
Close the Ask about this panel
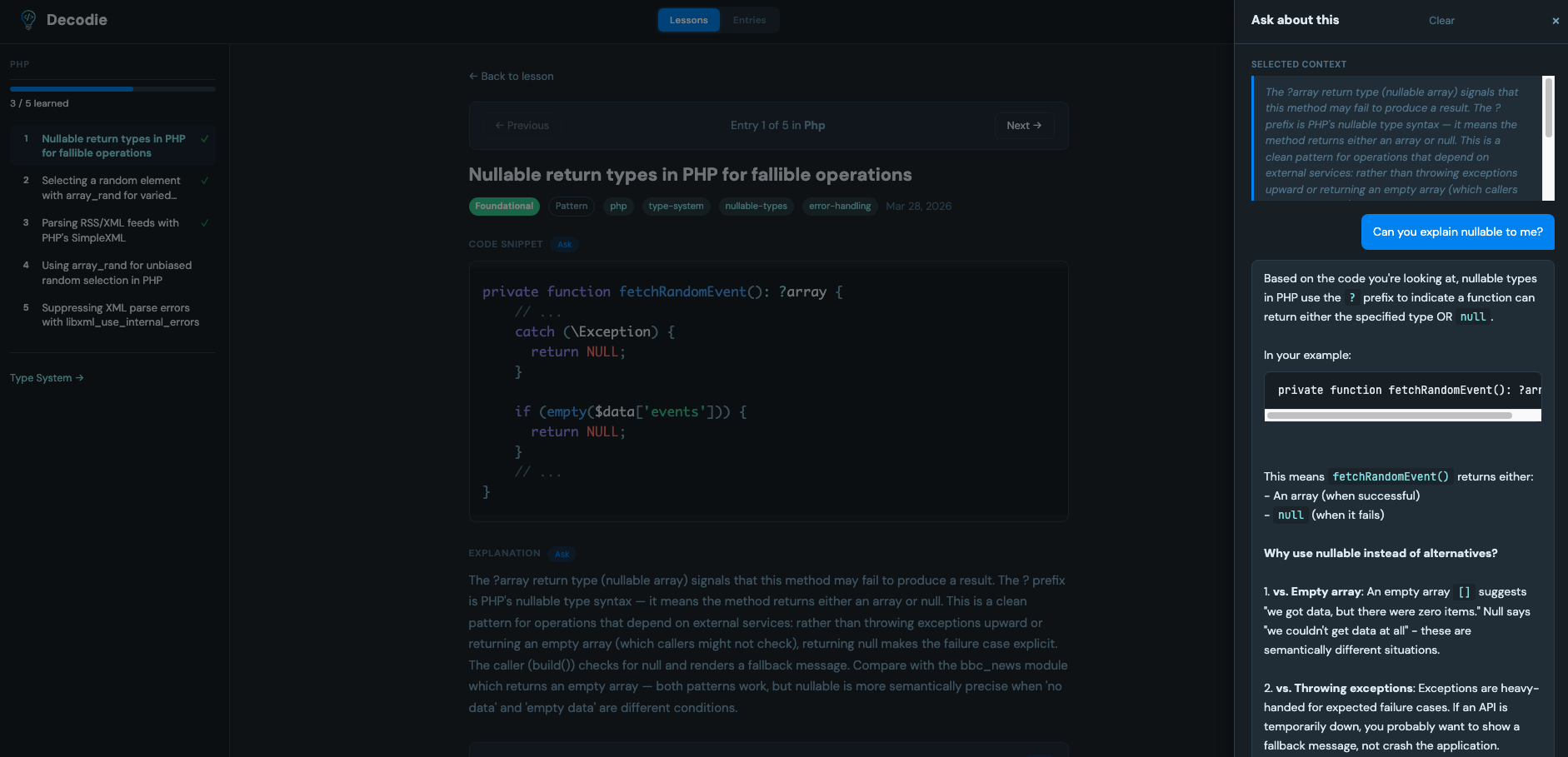pos(1555,21)
